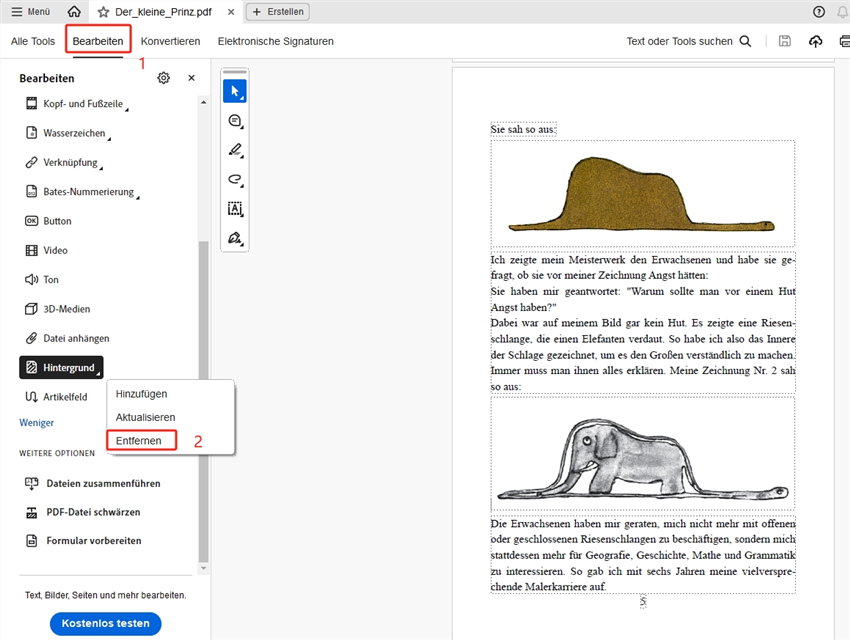Close the Bearbeiten panel
850x640 pixels.
(191, 78)
